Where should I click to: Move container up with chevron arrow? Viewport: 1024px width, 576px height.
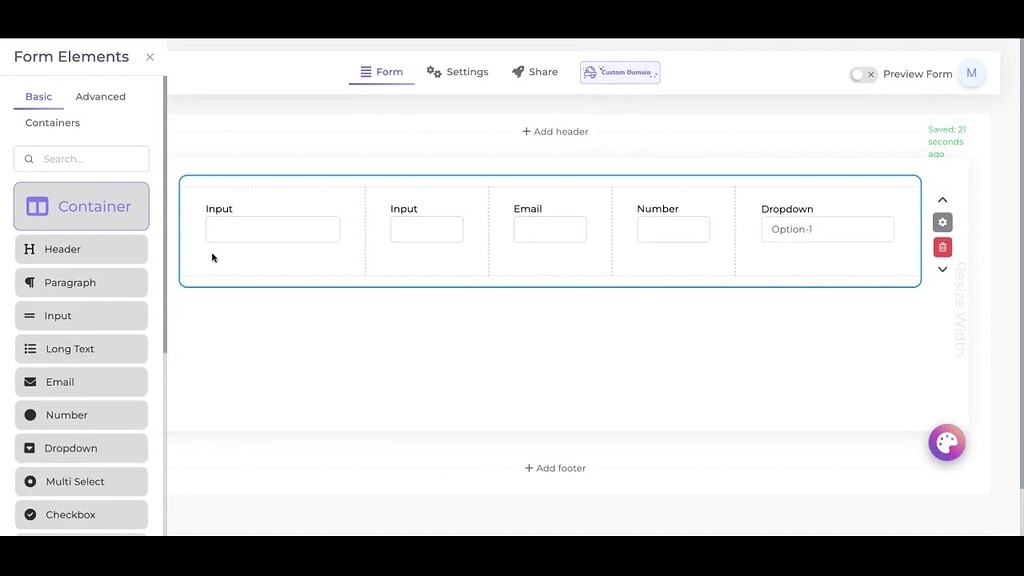tap(942, 198)
